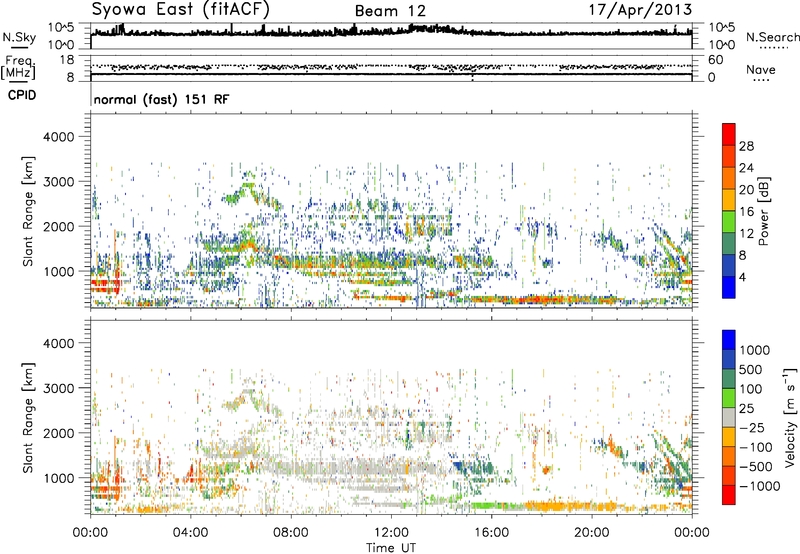Click the 'N.Search' legend label
Image resolution: width=800 pixels, height=554 pixels.
[773, 37]
